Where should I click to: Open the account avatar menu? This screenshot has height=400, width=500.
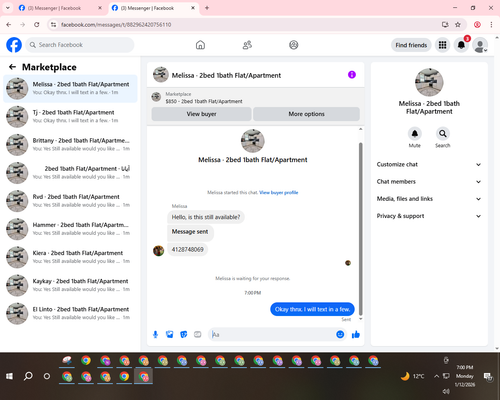[480, 45]
